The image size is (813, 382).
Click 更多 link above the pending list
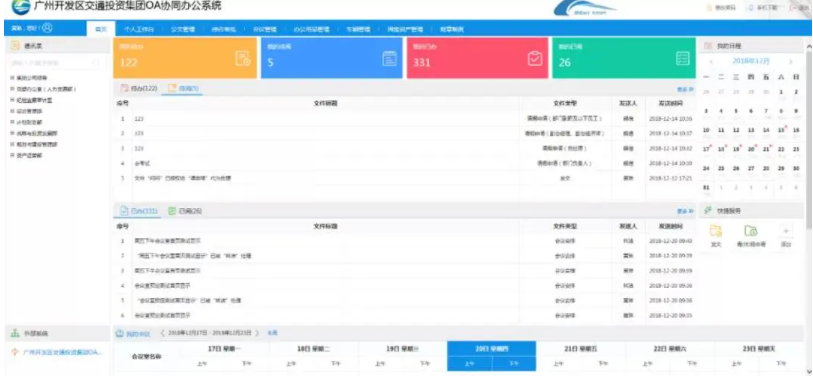point(685,89)
